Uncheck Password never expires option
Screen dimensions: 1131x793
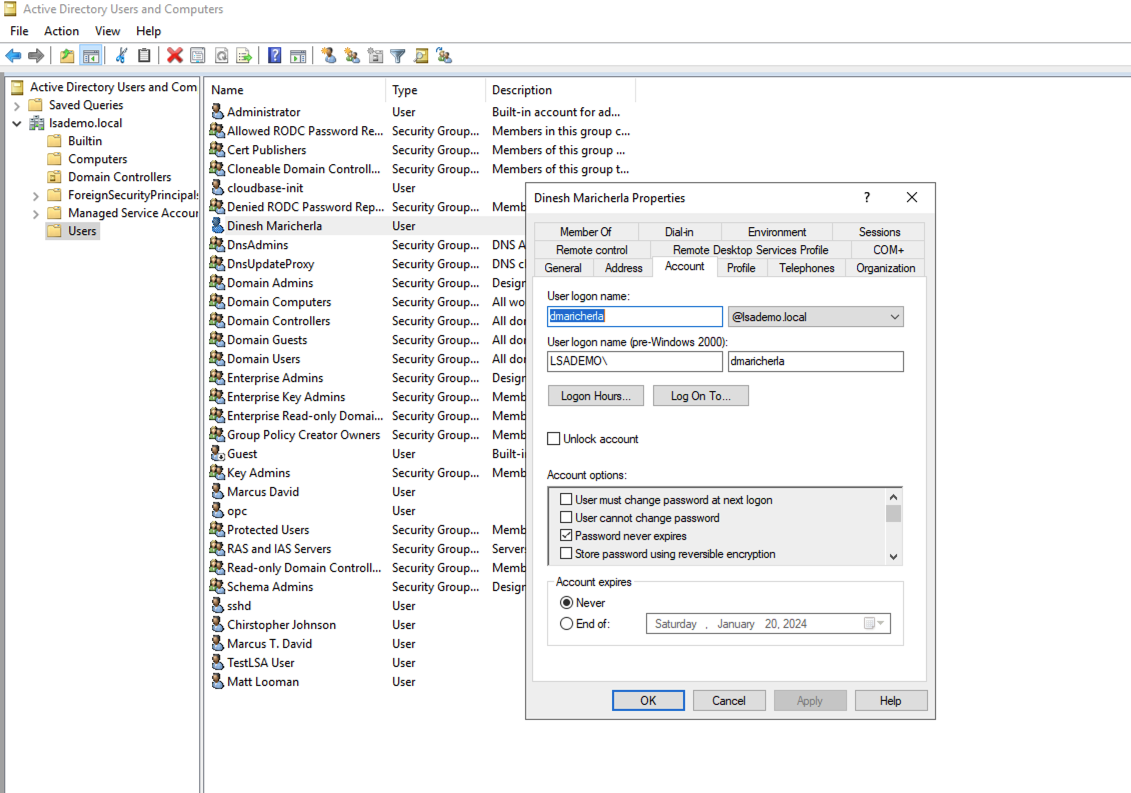point(567,536)
